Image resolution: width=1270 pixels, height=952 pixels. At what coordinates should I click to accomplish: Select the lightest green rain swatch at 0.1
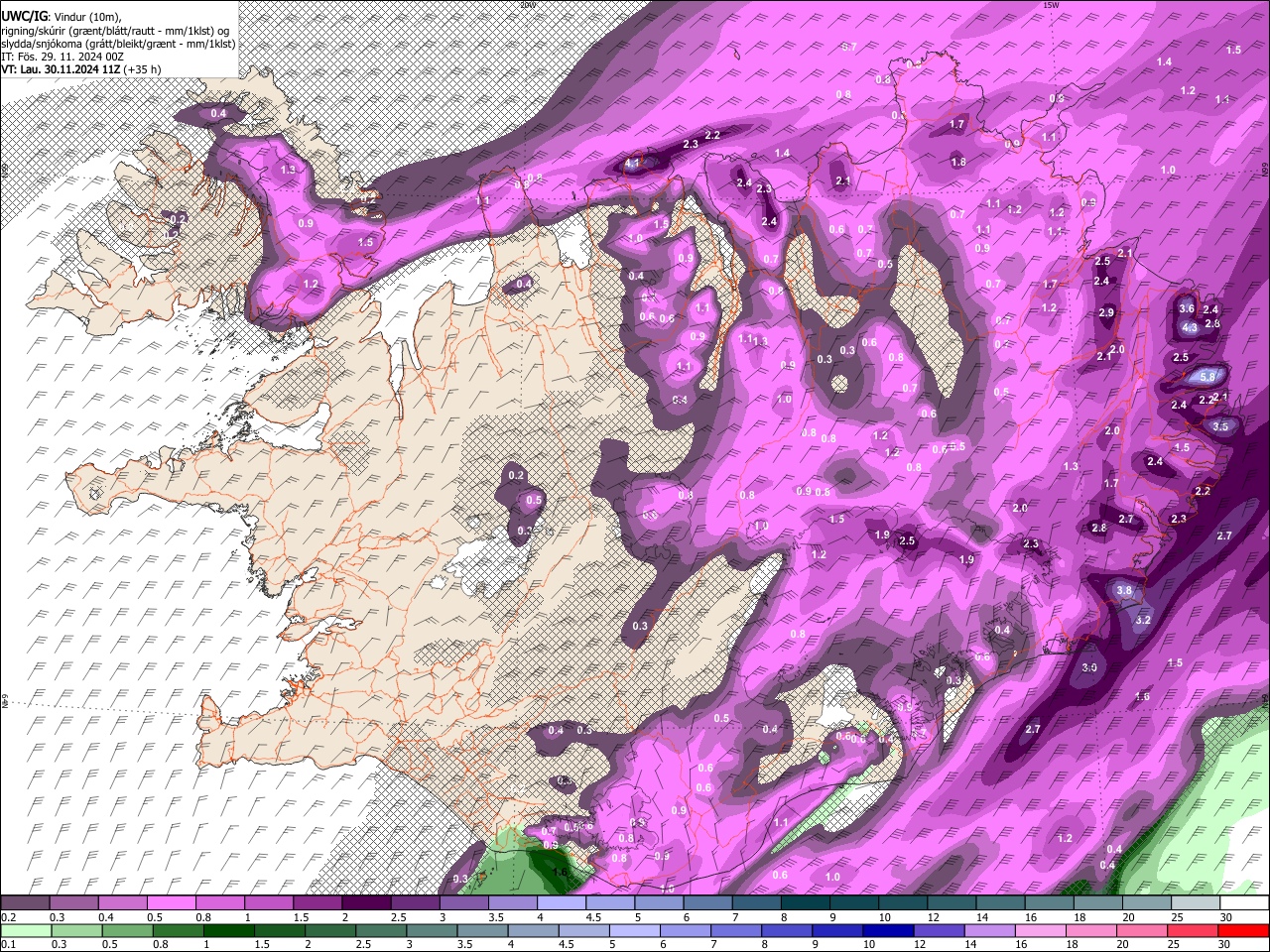[26, 930]
